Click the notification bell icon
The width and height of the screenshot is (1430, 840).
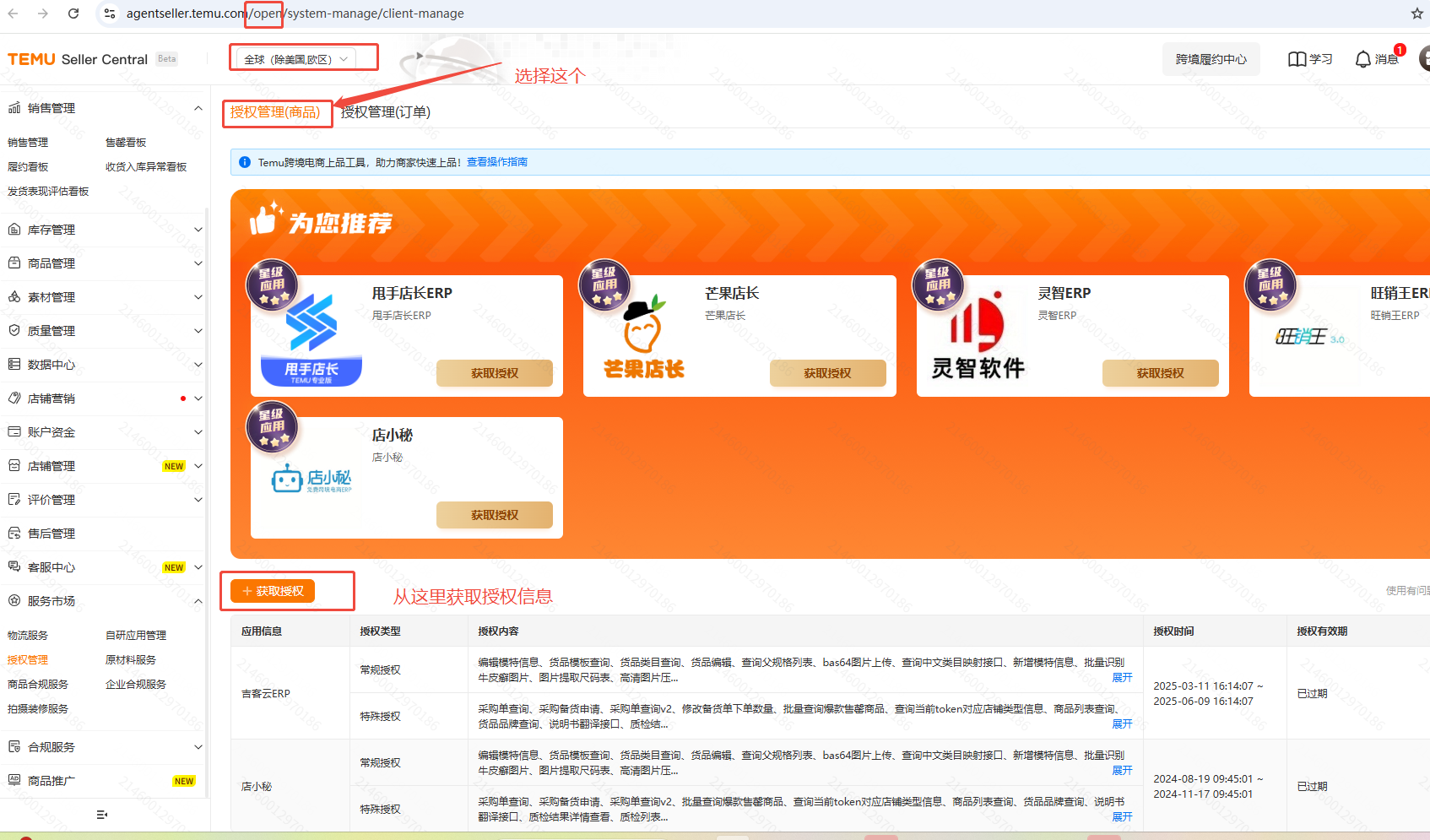coord(1362,59)
